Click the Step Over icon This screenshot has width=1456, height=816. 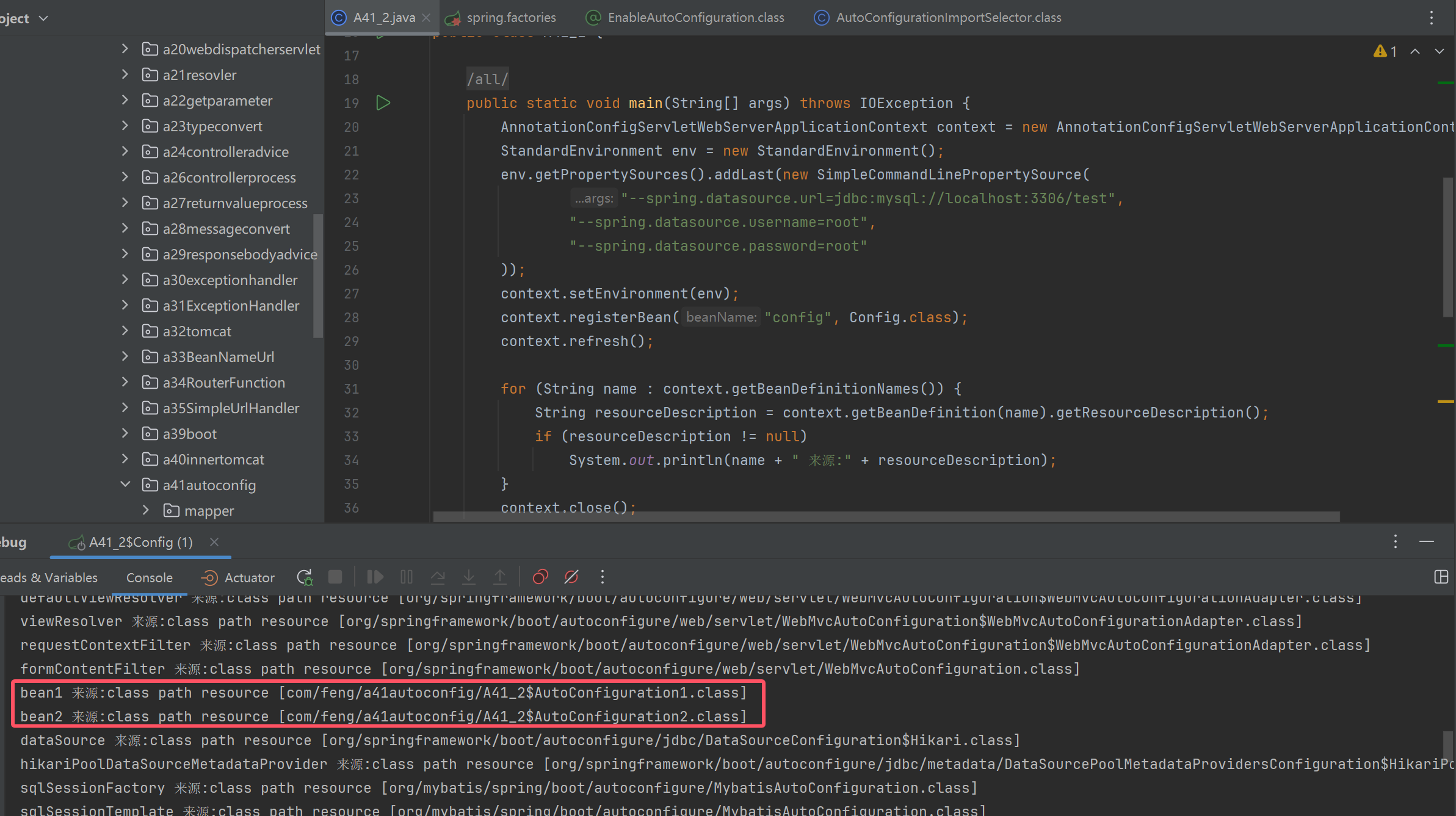(x=438, y=577)
